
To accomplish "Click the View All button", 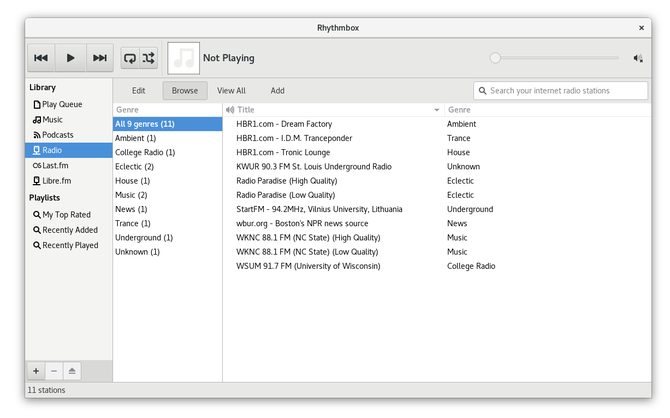I will click(231, 91).
